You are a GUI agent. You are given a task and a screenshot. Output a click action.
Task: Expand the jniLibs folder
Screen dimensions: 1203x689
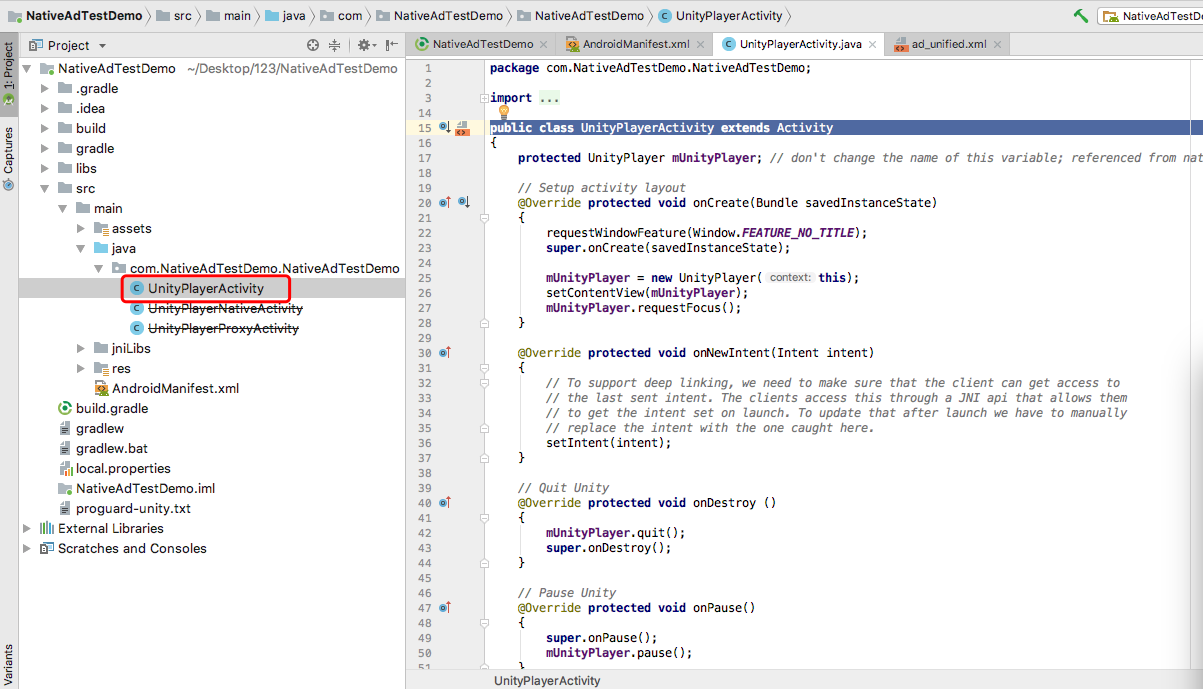(81, 349)
